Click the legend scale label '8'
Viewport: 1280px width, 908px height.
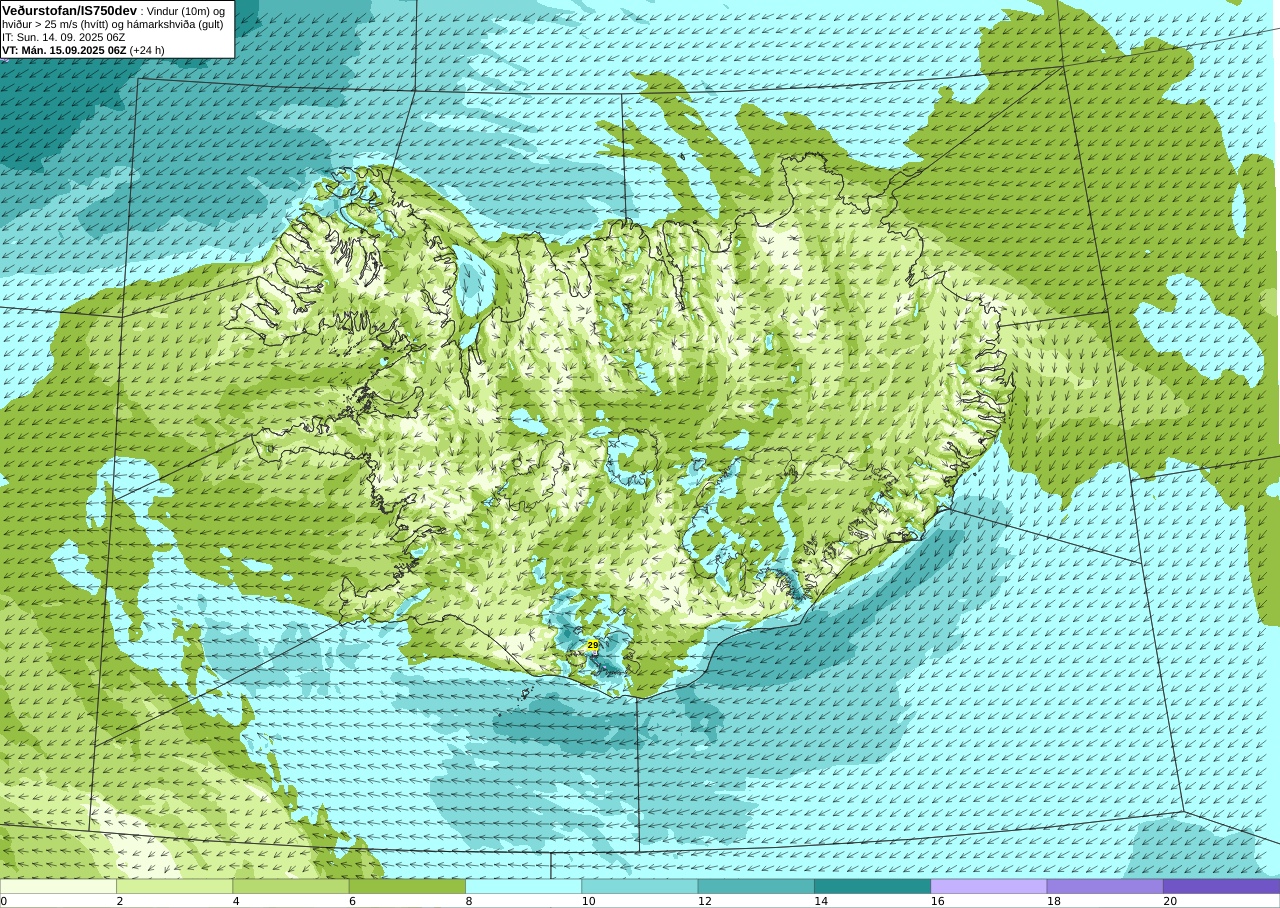point(469,901)
